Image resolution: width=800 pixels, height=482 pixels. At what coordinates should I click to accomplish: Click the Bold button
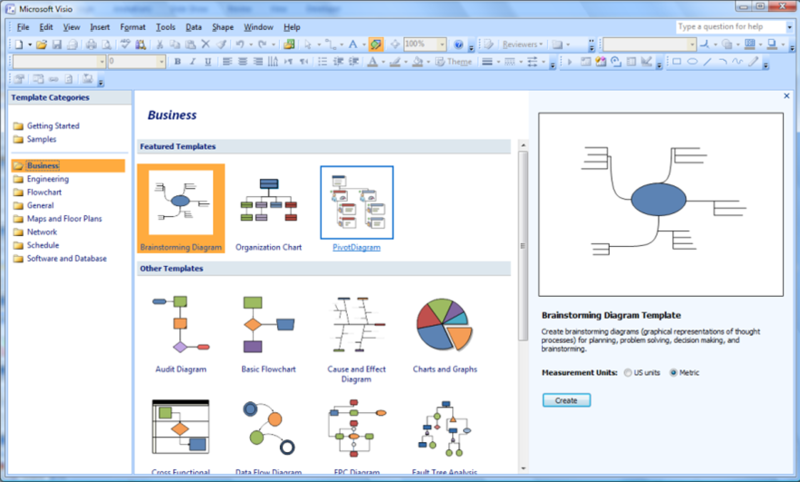[178, 62]
